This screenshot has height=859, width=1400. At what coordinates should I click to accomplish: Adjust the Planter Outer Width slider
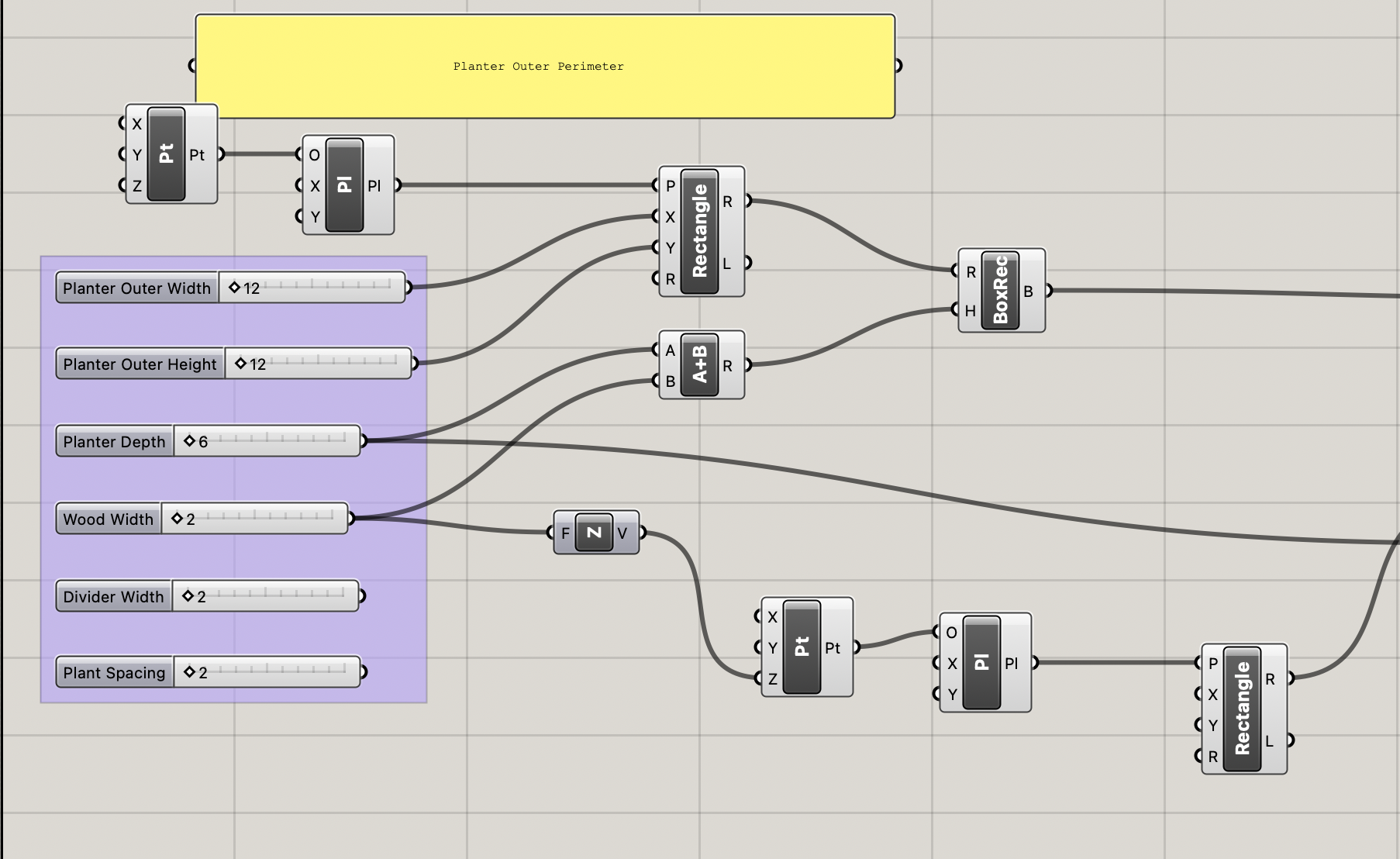tap(312, 288)
